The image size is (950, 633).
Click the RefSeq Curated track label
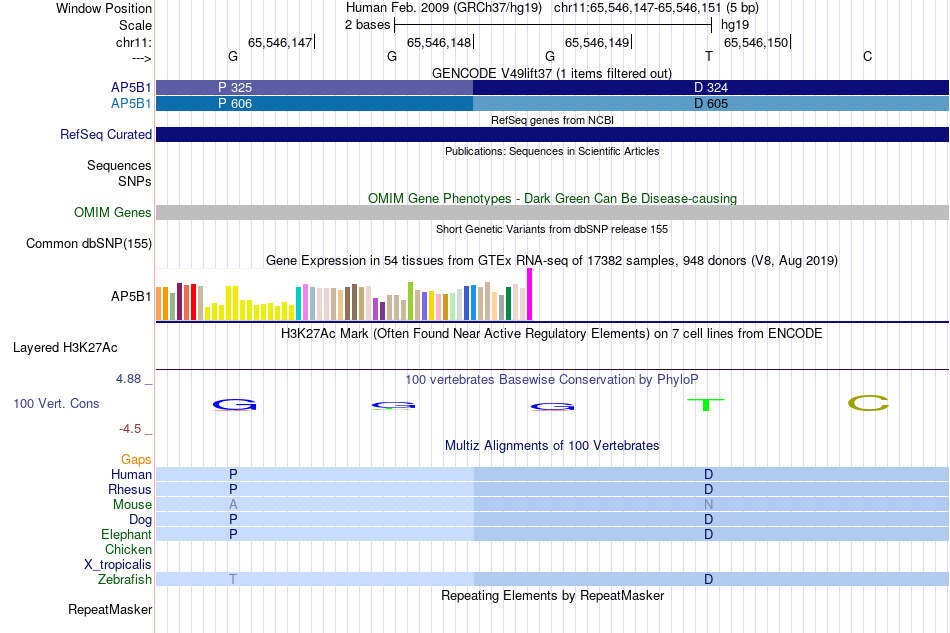105,134
